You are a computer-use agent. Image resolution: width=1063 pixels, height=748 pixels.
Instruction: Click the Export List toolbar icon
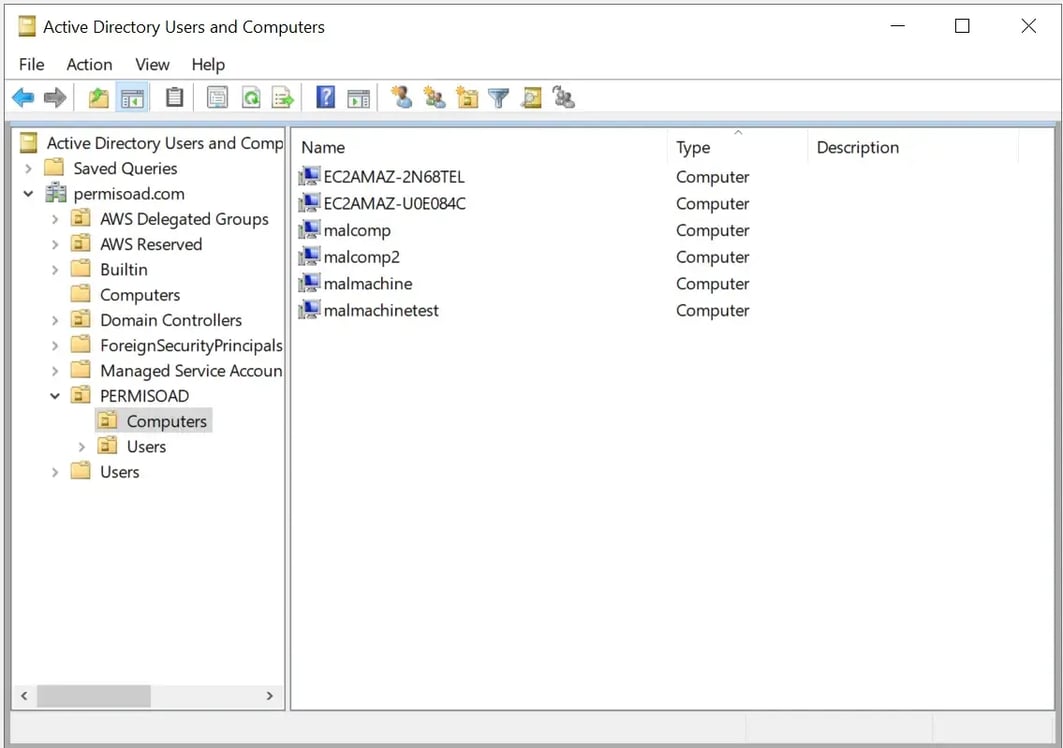click(x=283, y=98)
